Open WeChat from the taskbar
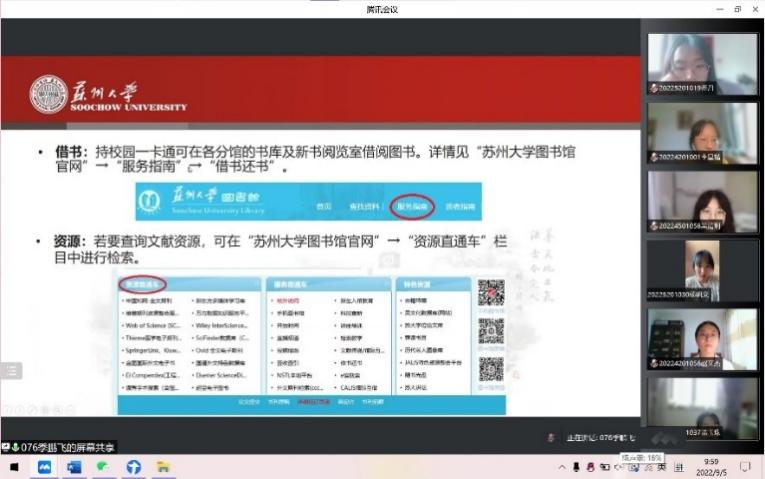765x479 pixels. tap(103, 467)
